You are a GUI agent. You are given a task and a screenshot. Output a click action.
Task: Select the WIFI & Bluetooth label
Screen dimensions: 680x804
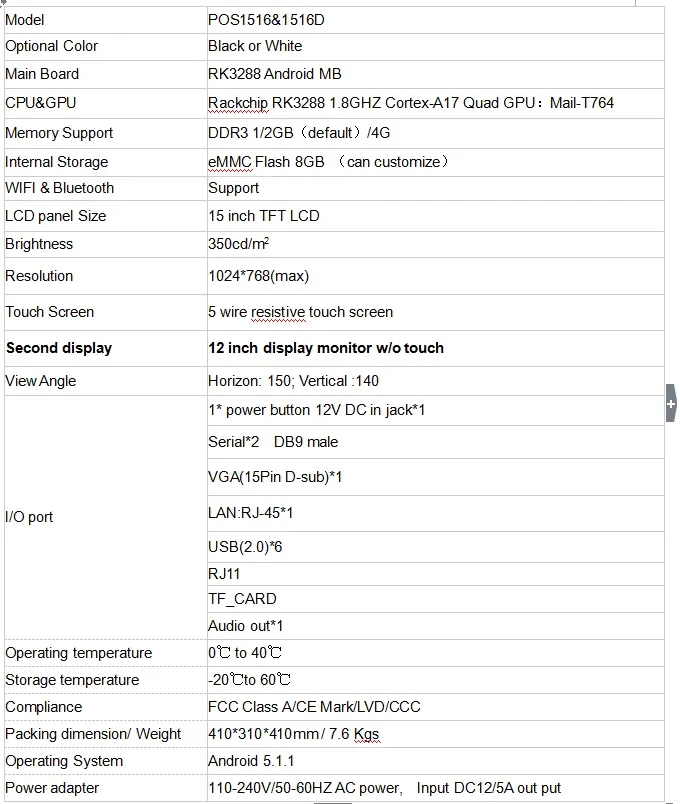60,188
